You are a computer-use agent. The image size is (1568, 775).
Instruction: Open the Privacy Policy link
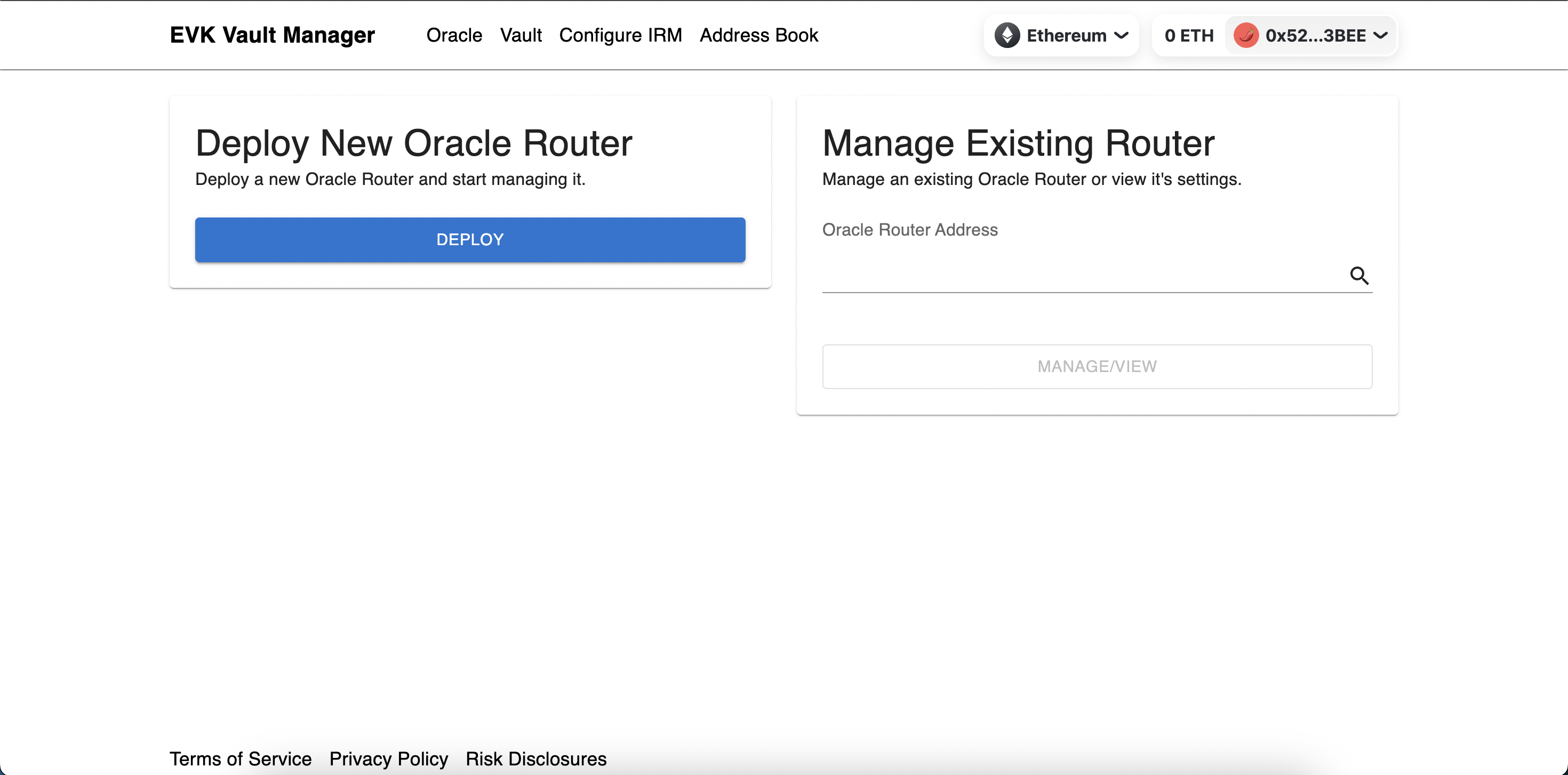pos(389,758)
